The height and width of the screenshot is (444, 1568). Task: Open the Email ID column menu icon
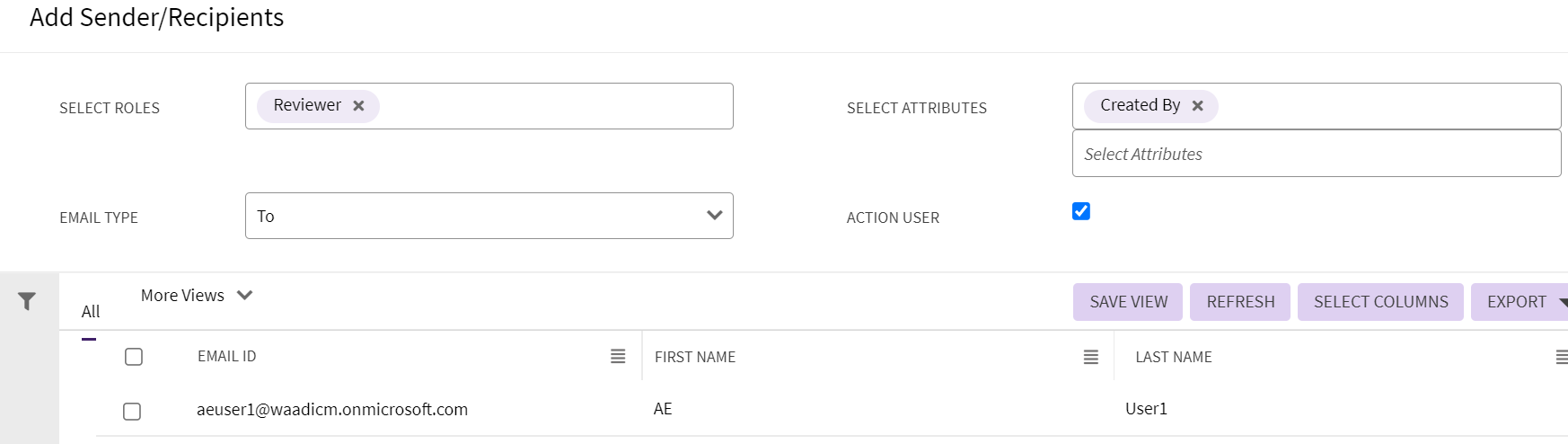(x=618, y=357)
